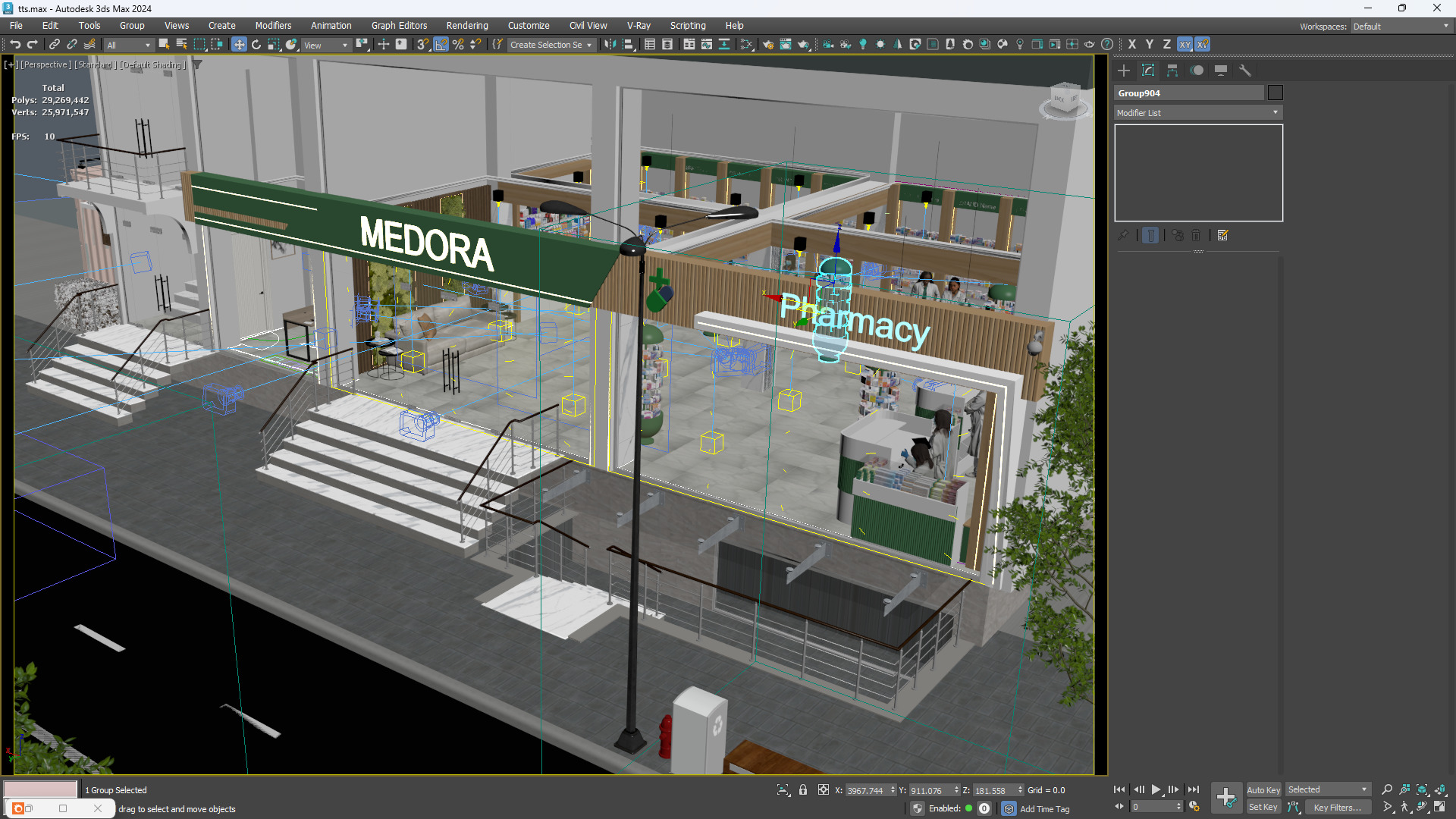The image size is (1456, 819).
Task: Toggle Show End Result in modifier stack
Action: [x=1150, y=236]
